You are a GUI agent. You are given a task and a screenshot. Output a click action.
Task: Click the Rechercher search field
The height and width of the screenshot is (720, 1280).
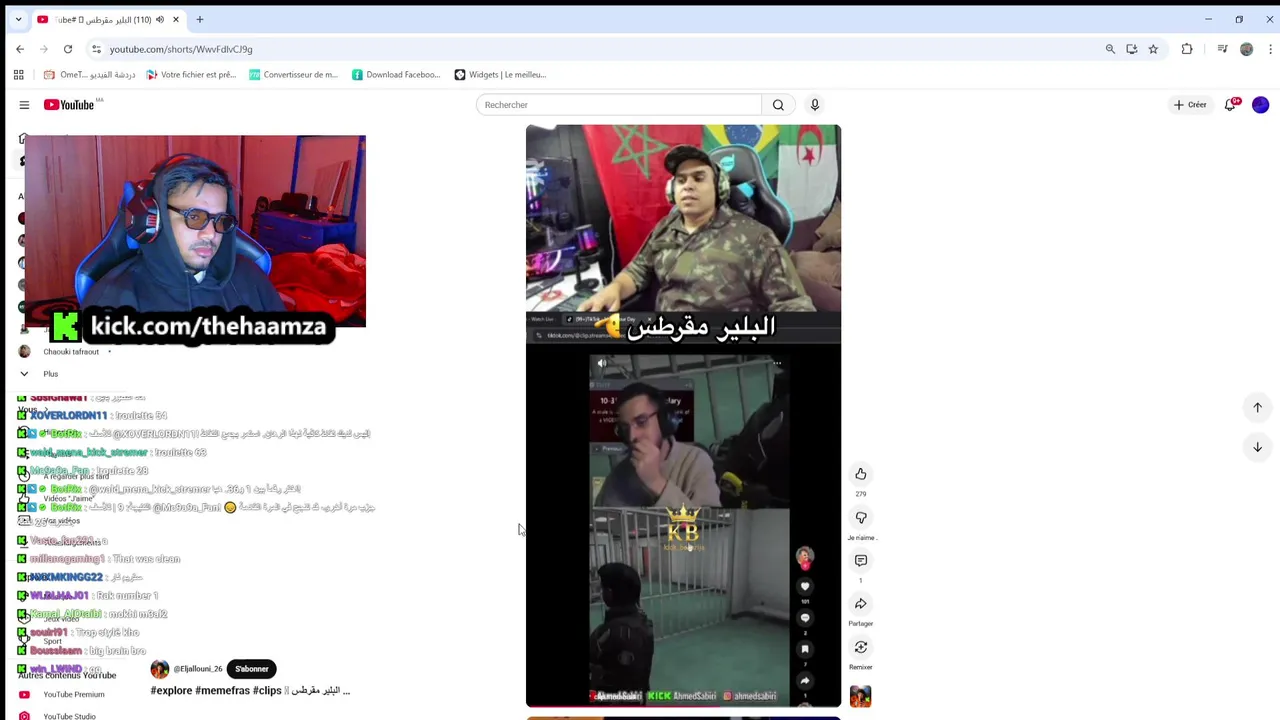[x=619, y=105]
